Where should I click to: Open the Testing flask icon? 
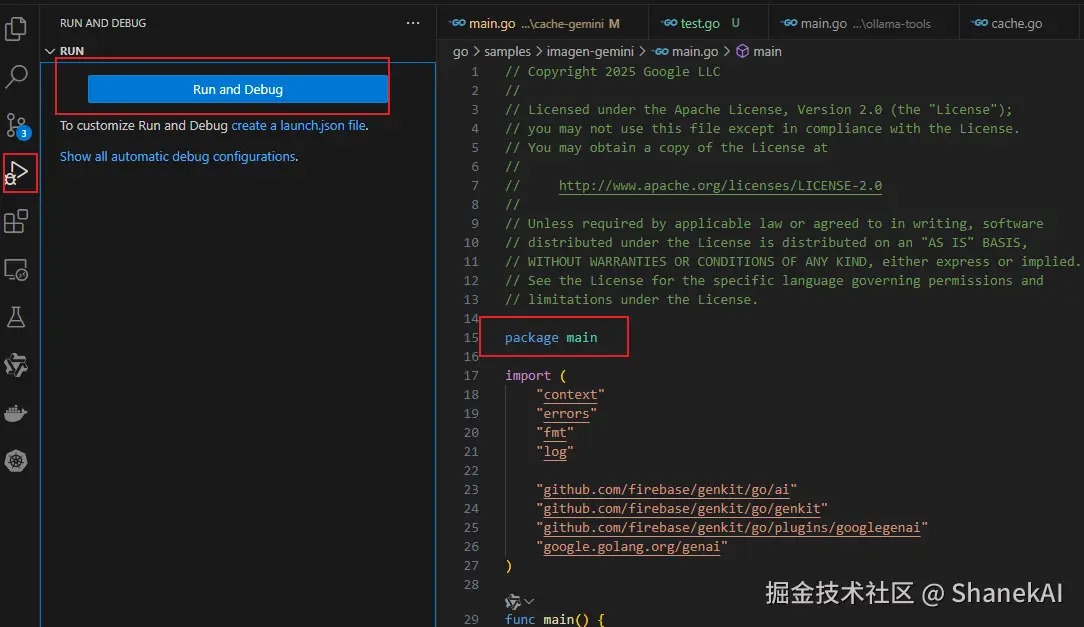[x=16, y=317]
